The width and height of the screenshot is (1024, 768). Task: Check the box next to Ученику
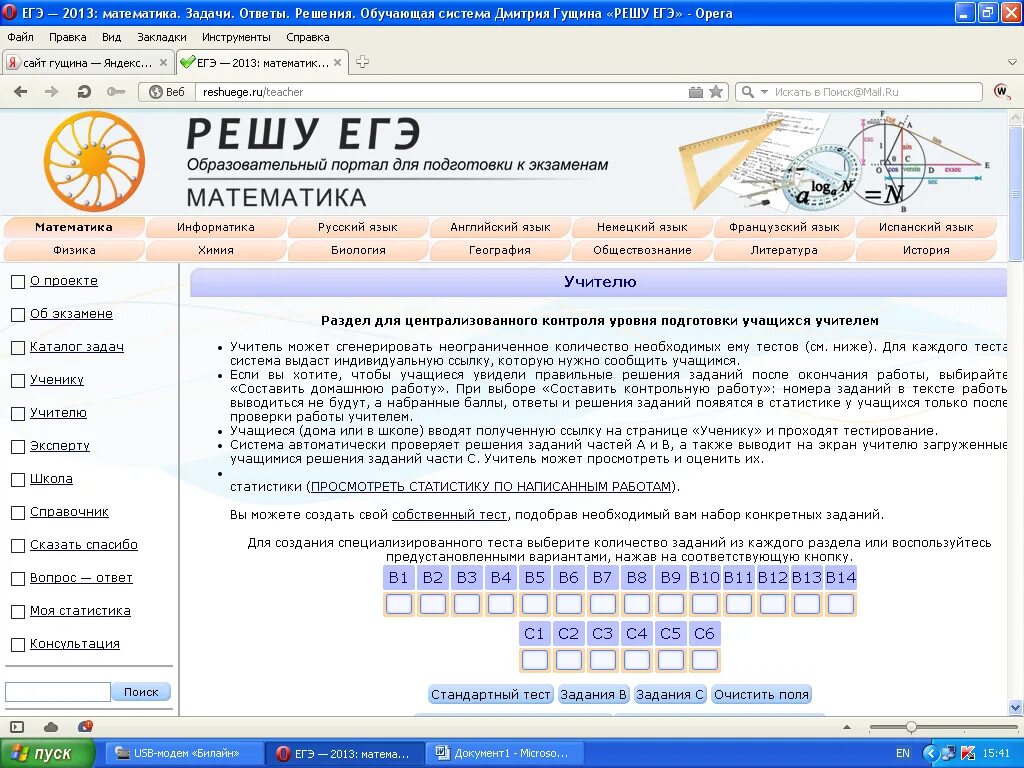[x=18, y=381]
